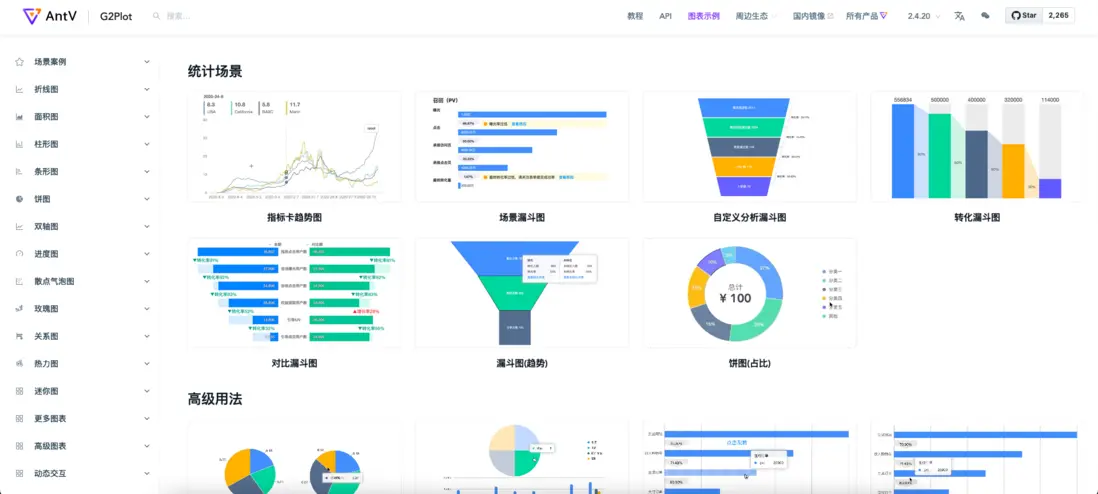This screenshot has height=494, width=1098.
Task: Click the AntV logo
Action: coord(50,16)
